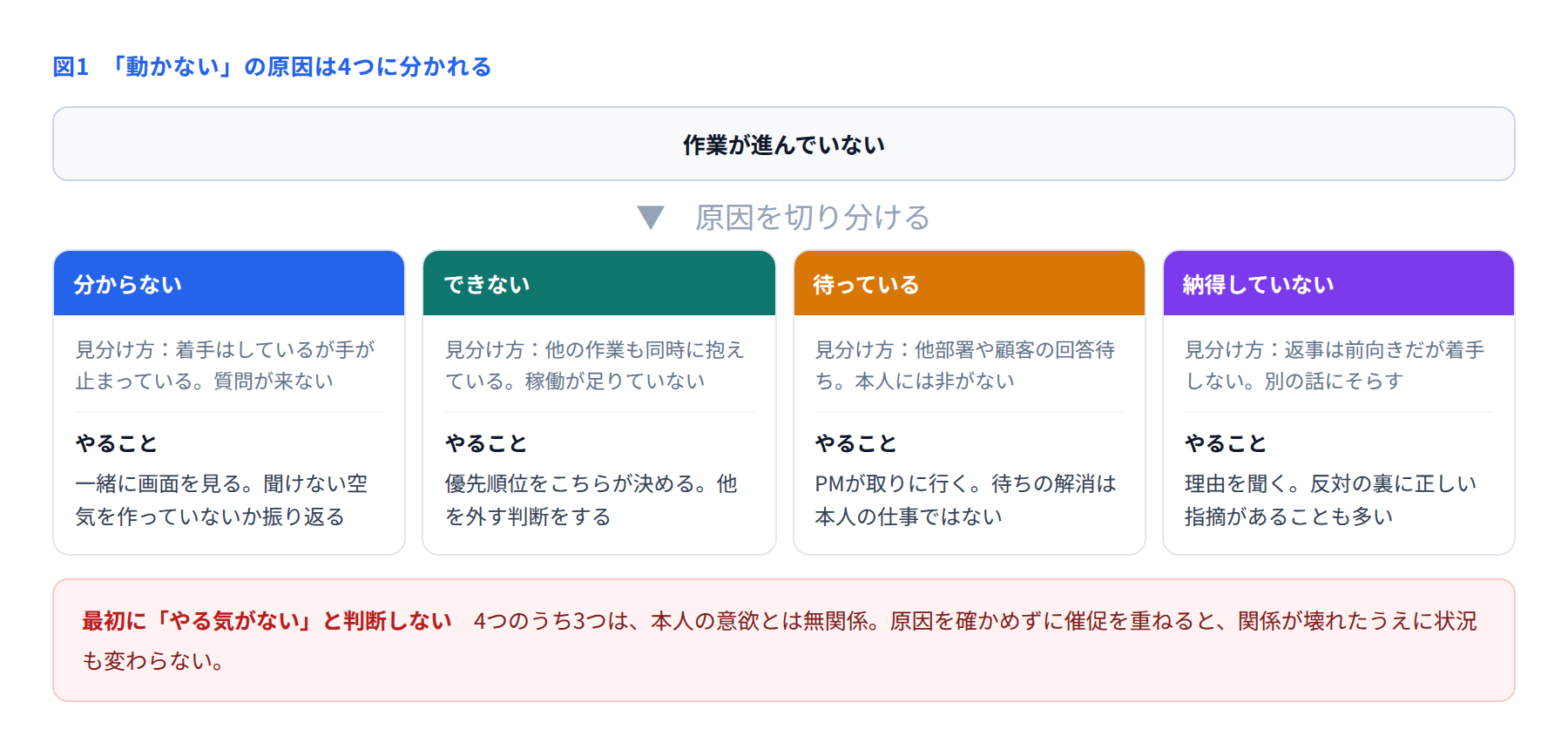The width and height of the screenshot is (1568, 756).
Task: Click the text 着手はしているが手が止まっている
Action: (225, 365)
